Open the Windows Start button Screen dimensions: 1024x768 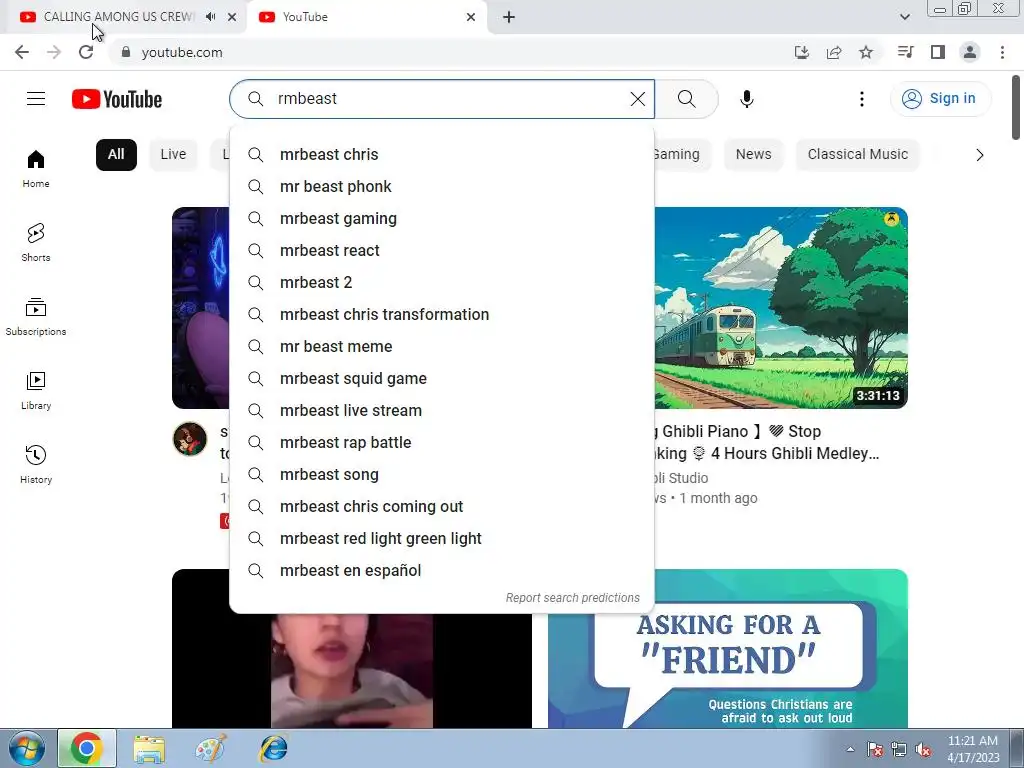[x=27, y=748]
